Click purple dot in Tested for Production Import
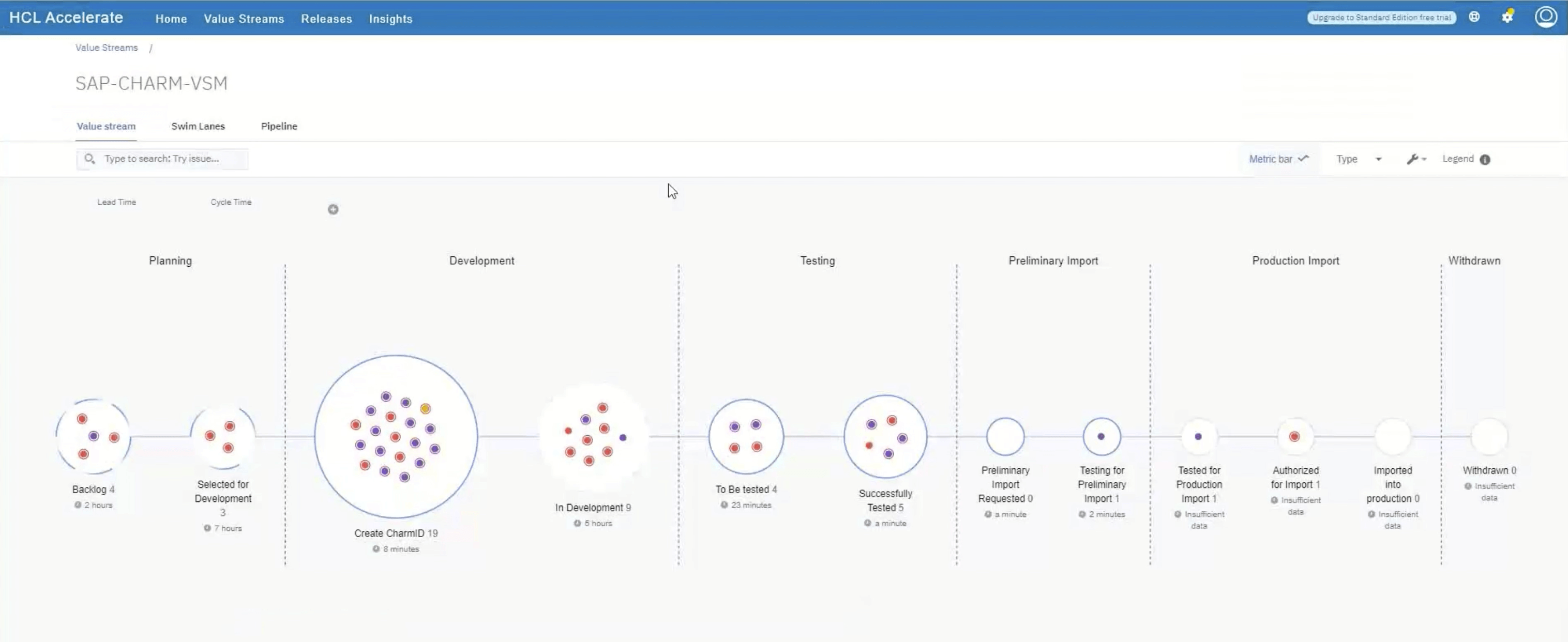 click(1198, 436)
